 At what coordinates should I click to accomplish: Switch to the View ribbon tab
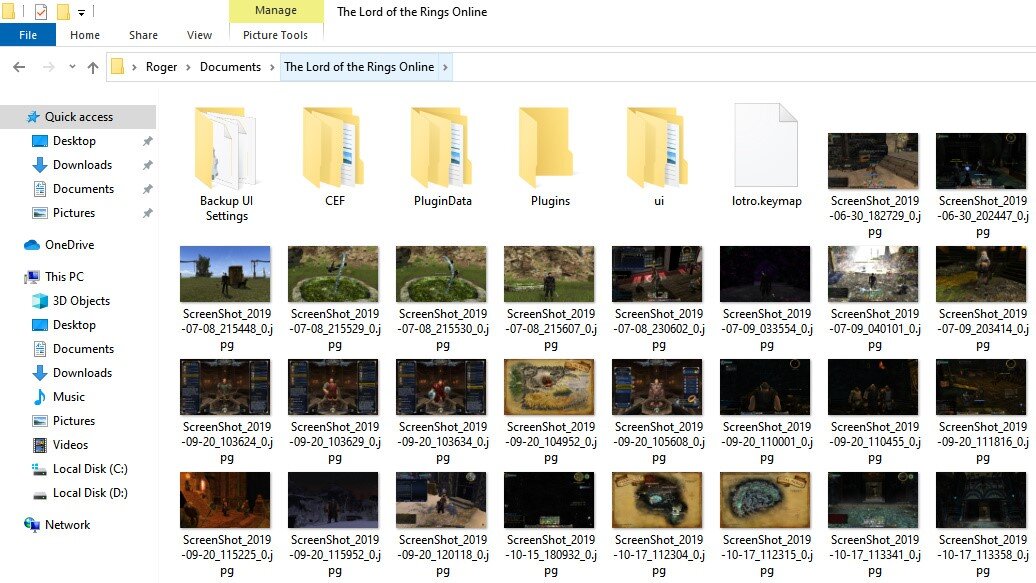[x=199, y=35]
